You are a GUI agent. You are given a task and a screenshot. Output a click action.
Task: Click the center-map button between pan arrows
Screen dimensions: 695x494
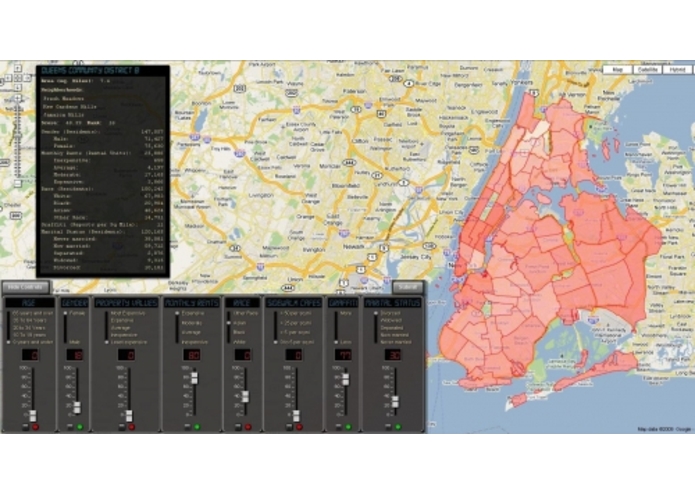(x=18, y=78)
